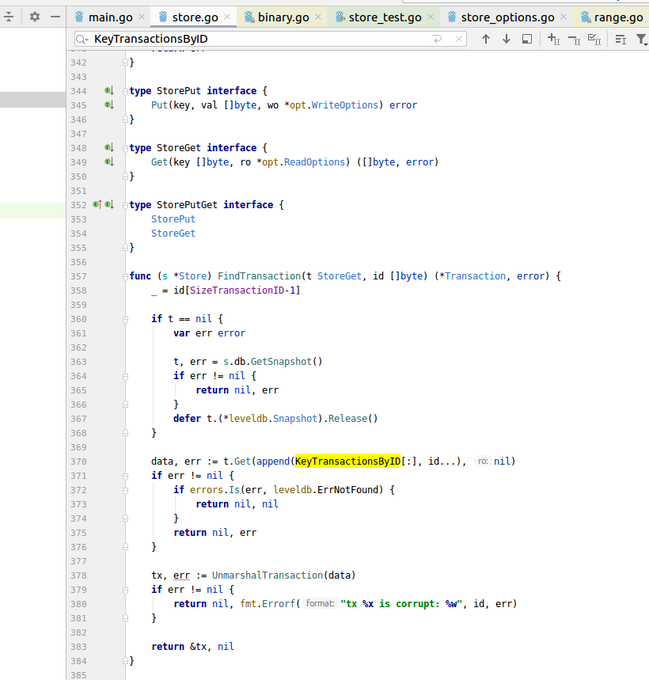The height and width of the screenshot is (680, 649).
Task: Open the binary.go tab
Action: point(283,17)
